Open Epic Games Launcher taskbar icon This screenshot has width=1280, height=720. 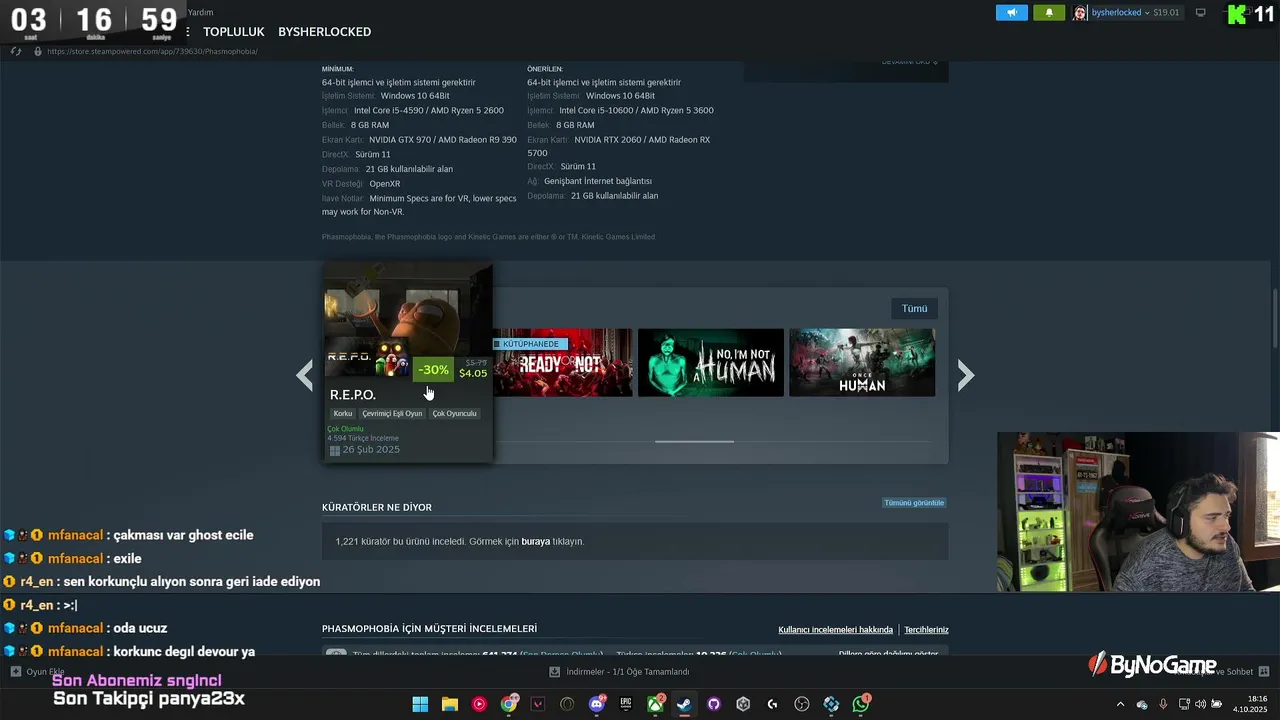pyautogui.click(x=626, y=704)
